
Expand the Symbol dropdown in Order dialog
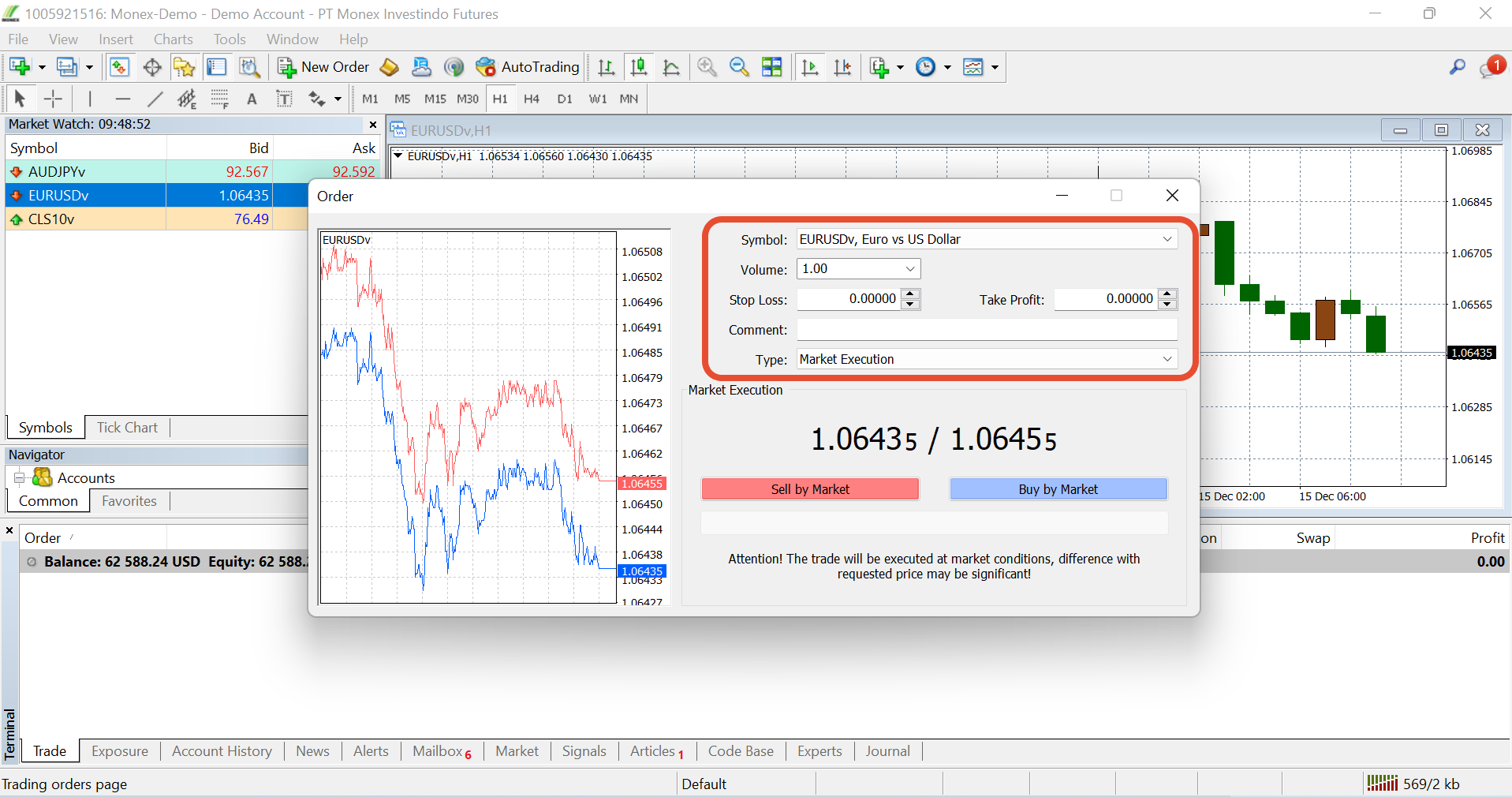(x=1167, y=239)
